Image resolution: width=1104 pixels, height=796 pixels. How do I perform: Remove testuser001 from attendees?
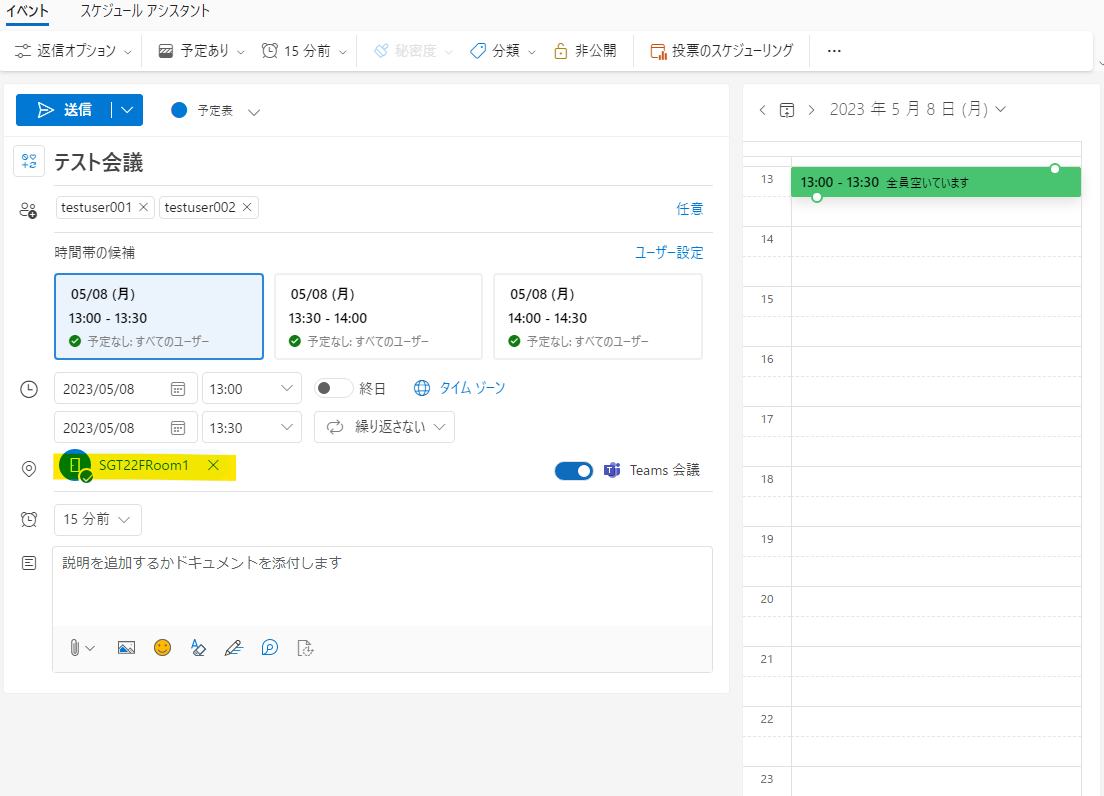pos(144,207)
